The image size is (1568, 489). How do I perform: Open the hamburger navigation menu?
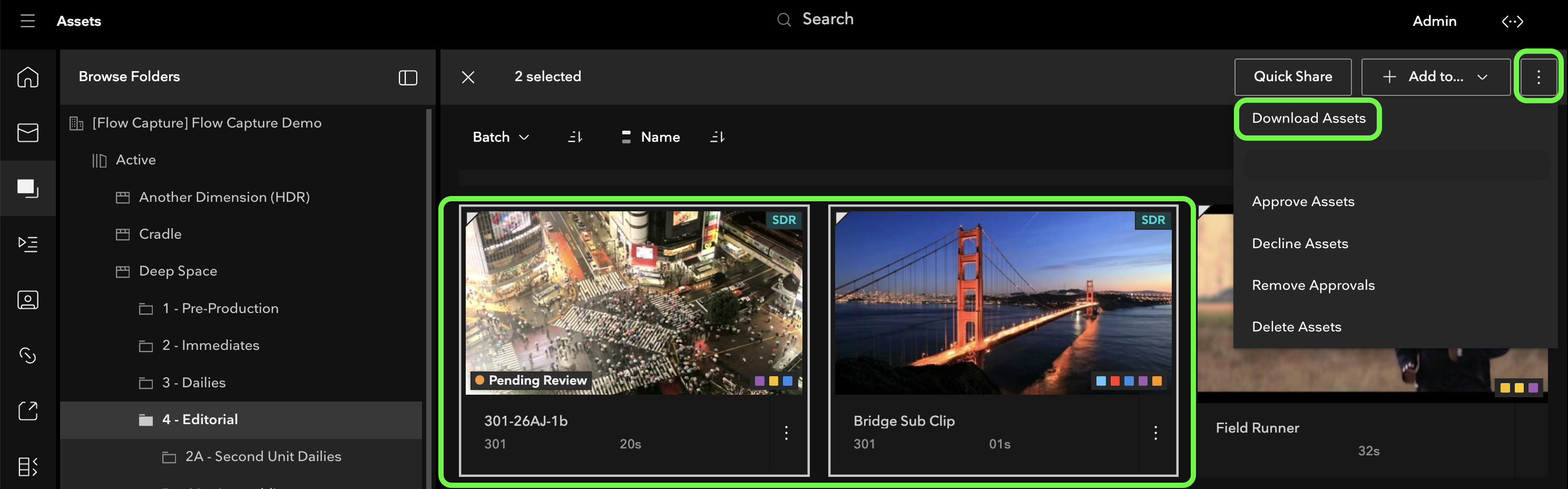tap(27, 21)
